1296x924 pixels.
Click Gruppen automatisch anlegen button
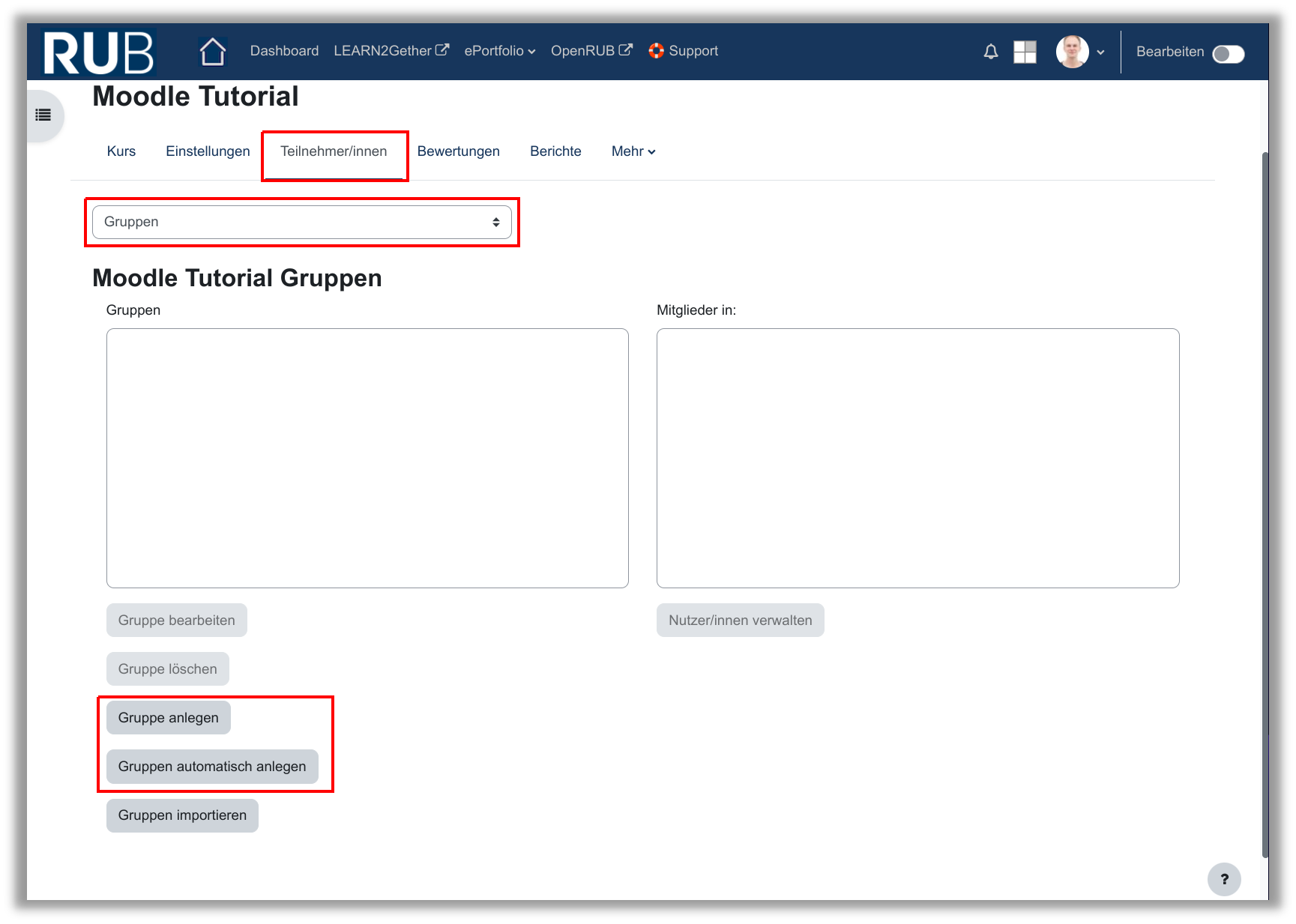pos(212,767)
